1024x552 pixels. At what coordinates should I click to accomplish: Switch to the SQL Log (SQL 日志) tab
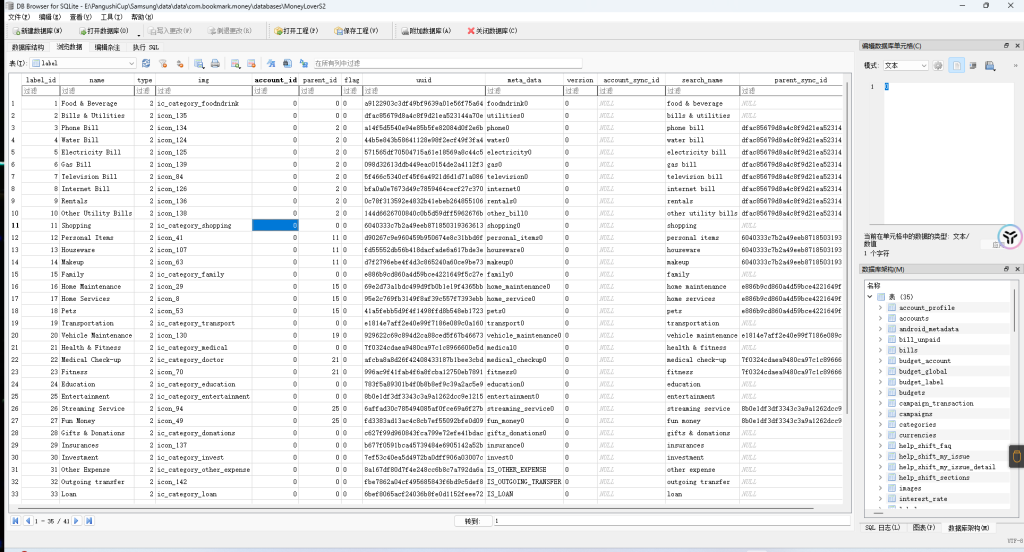click(x=882, y=528)
